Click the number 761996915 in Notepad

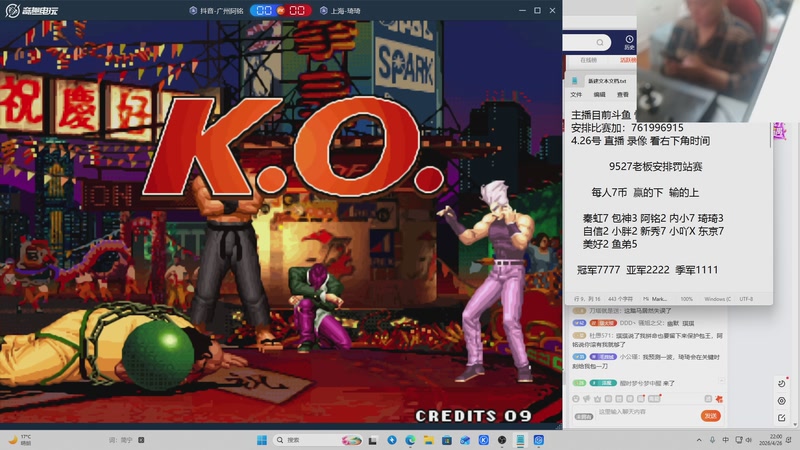click(x=657, y=128)
